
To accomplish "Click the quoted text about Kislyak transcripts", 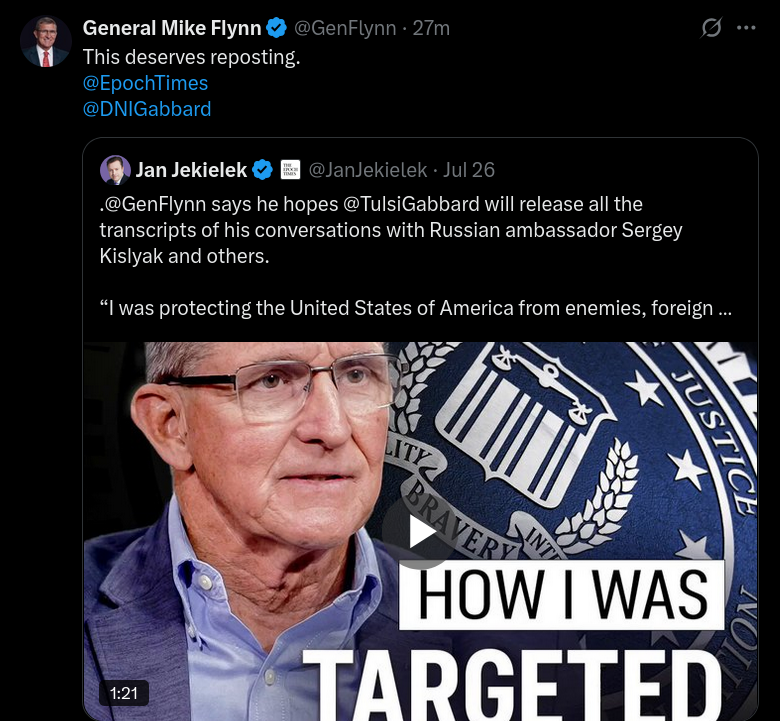I will pos(390,230).
